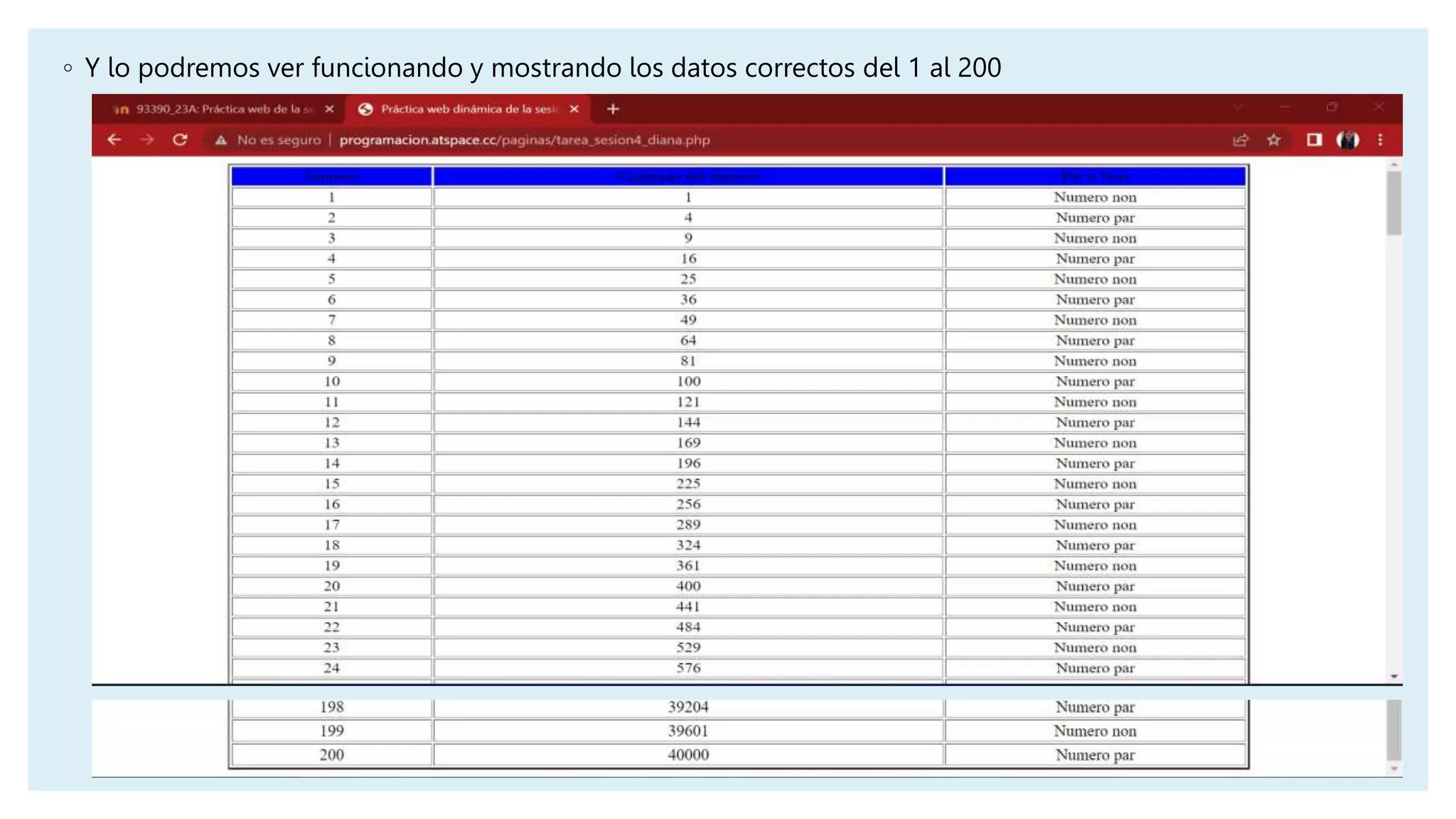Open the side panel icon
This screenshot has height=819, width=1456.
point(1314,140)
